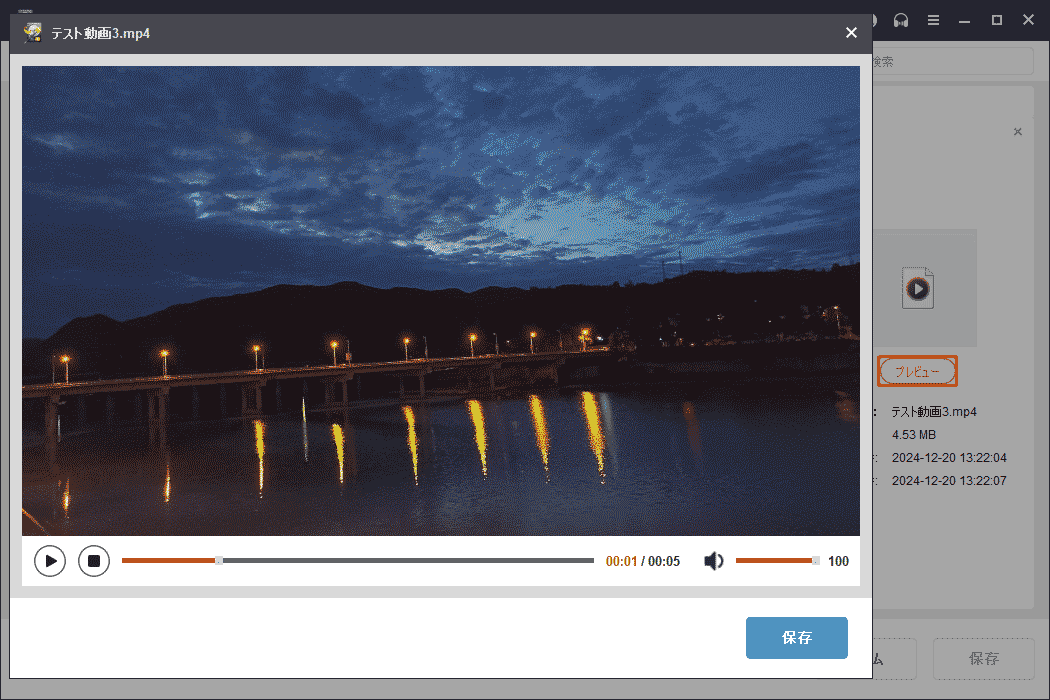Open support via the headphones icon
The width and height of the screenshot is (1050, 700).
tap(901, 20)
